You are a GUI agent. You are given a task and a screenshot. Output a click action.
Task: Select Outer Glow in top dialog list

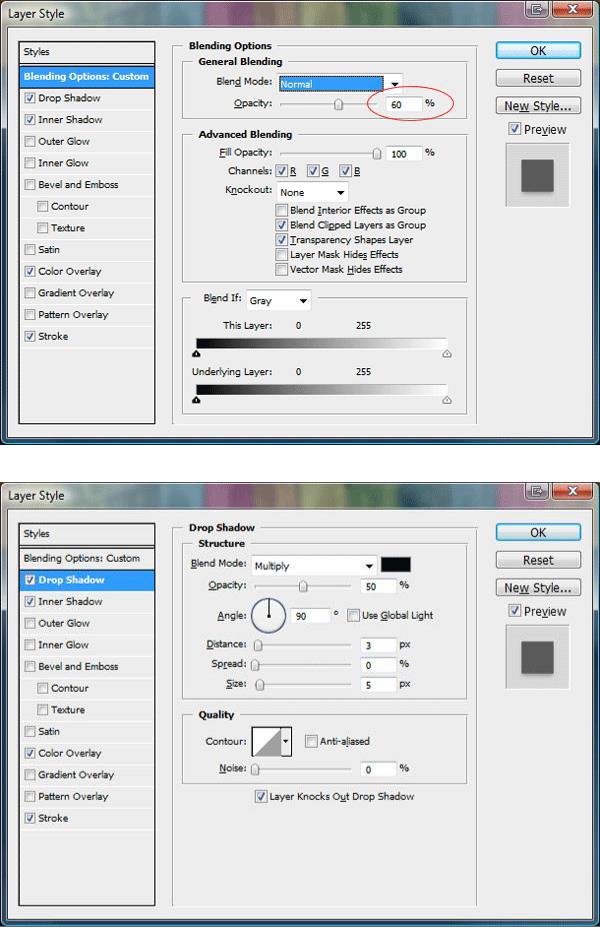[x=87, y=141]
